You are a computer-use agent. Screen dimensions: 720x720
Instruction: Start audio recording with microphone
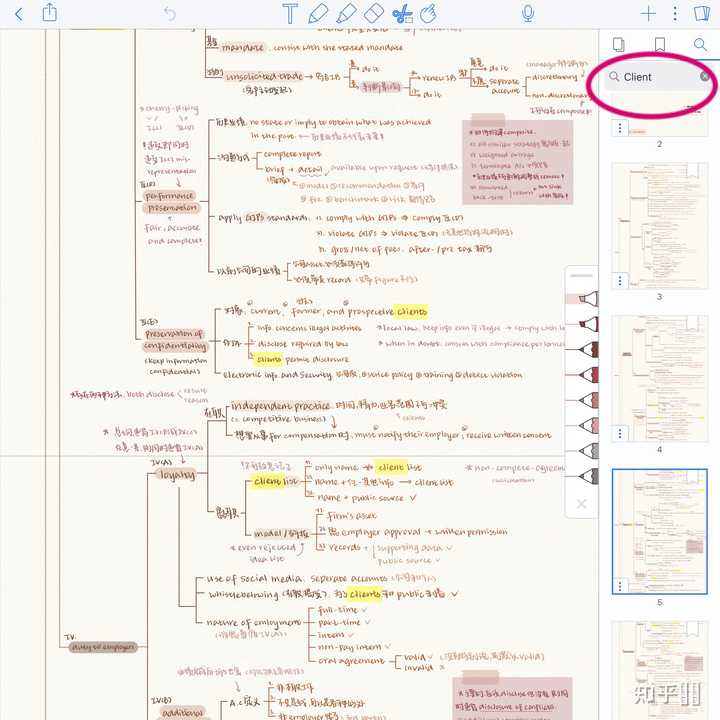pyautogui.click(x=528, y=13)
